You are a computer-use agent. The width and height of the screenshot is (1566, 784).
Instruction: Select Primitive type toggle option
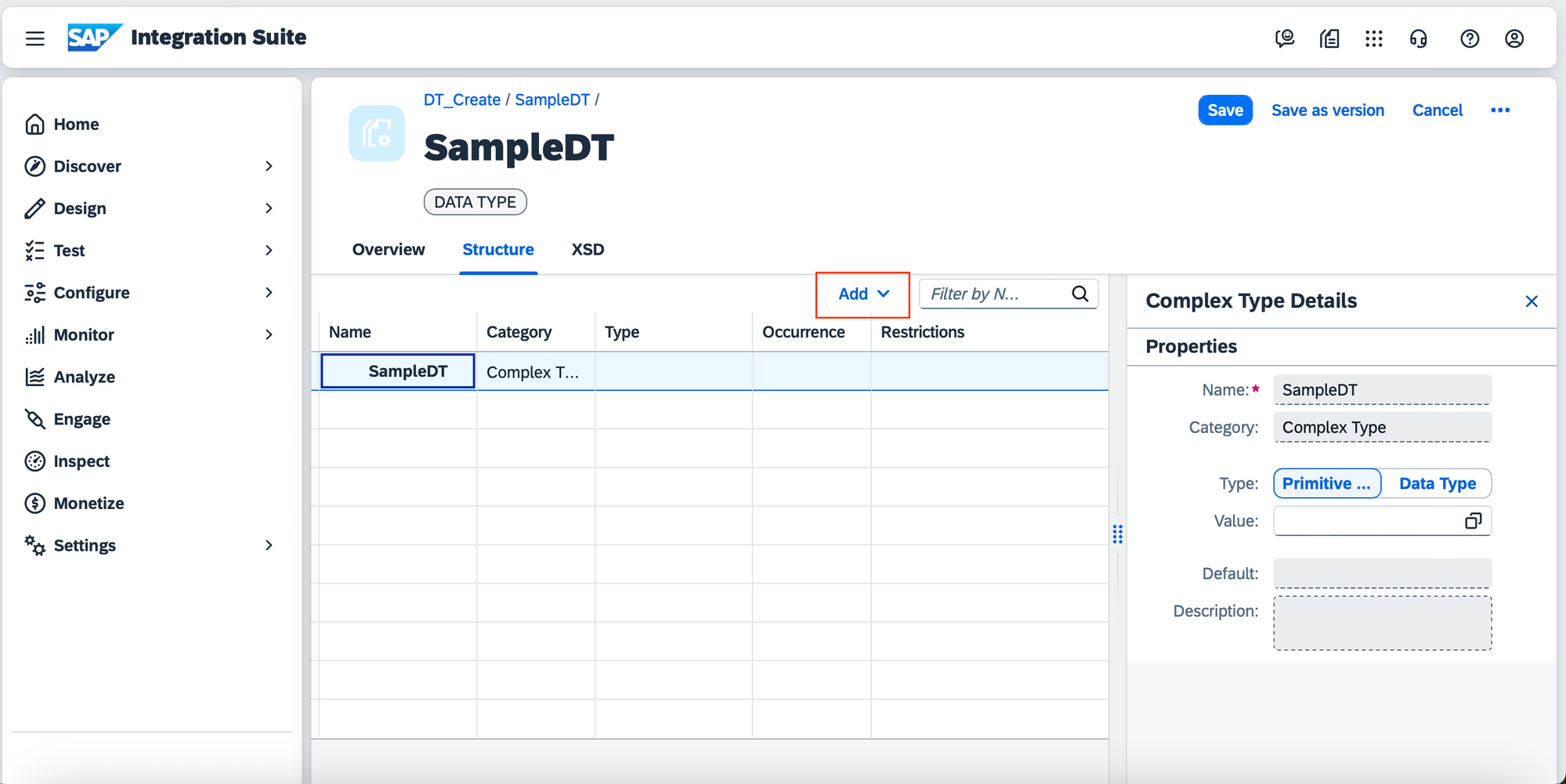coord(1326,483)
